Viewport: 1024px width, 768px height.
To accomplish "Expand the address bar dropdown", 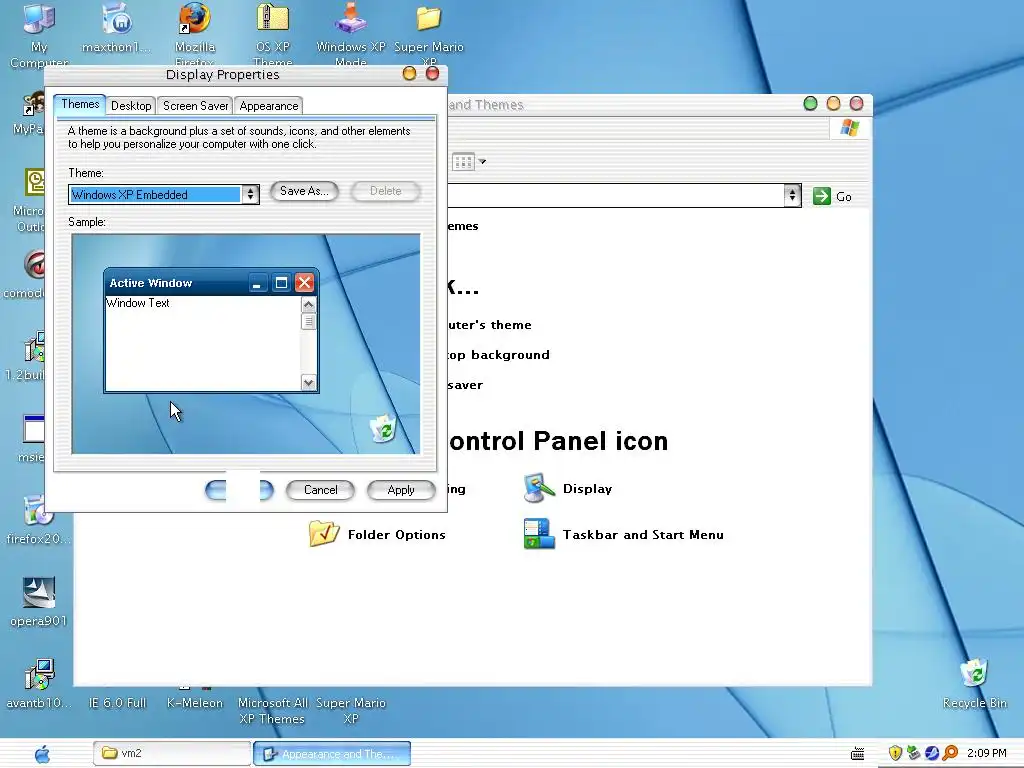I will pyautogui.click(x=792, y=195).
